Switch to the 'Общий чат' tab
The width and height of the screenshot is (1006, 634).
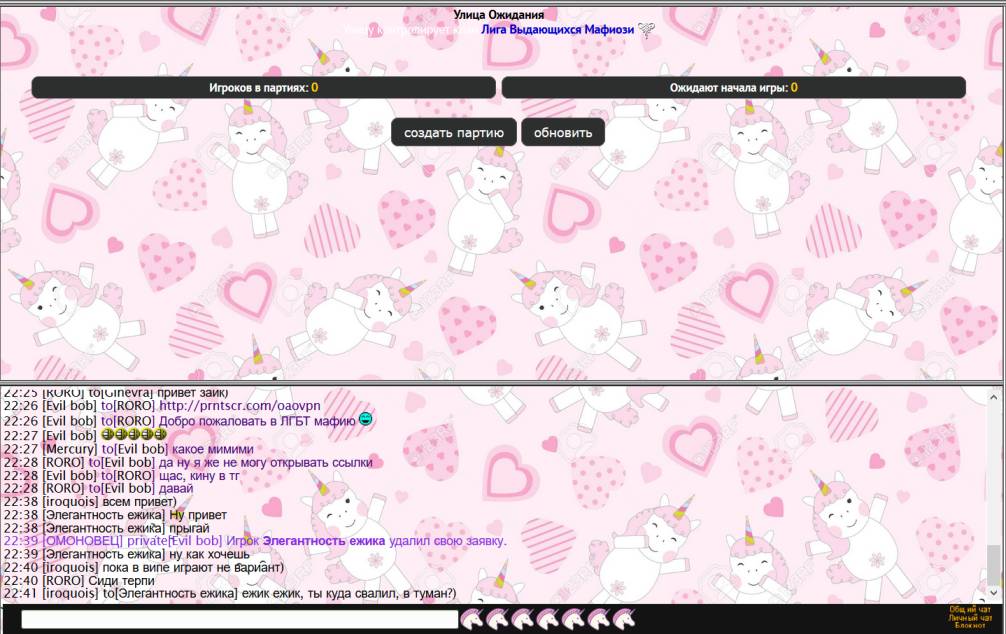(x=970, y=609)
